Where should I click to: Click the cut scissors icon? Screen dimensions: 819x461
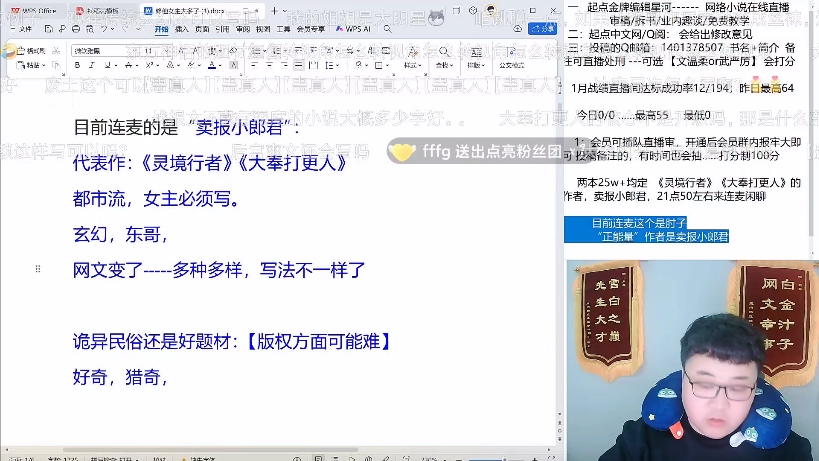coord(56,51)
